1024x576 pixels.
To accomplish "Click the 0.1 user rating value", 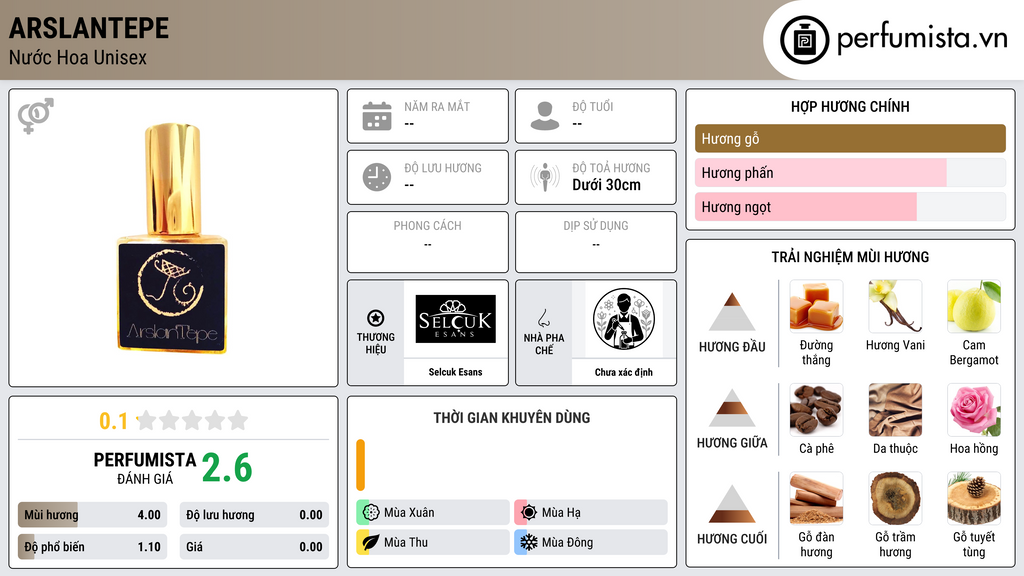I will (114, 421).
